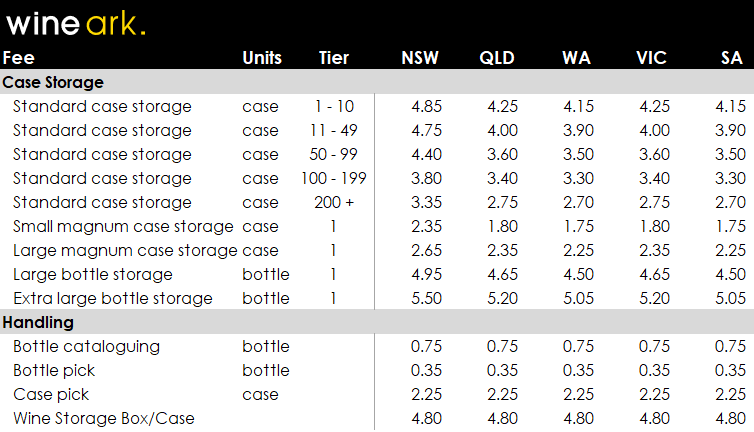Select the WA column header

click(576, 58)
